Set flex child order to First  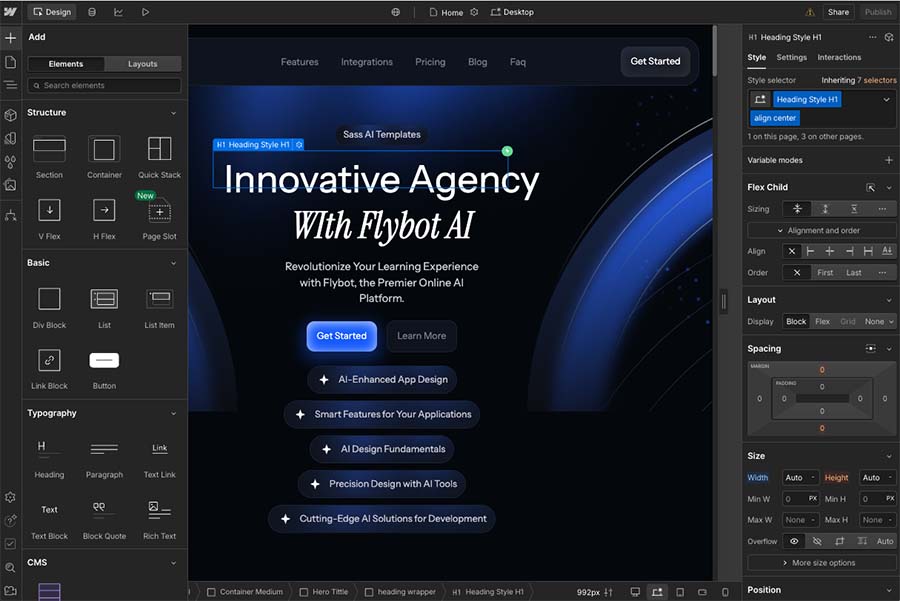click(825, 273)
